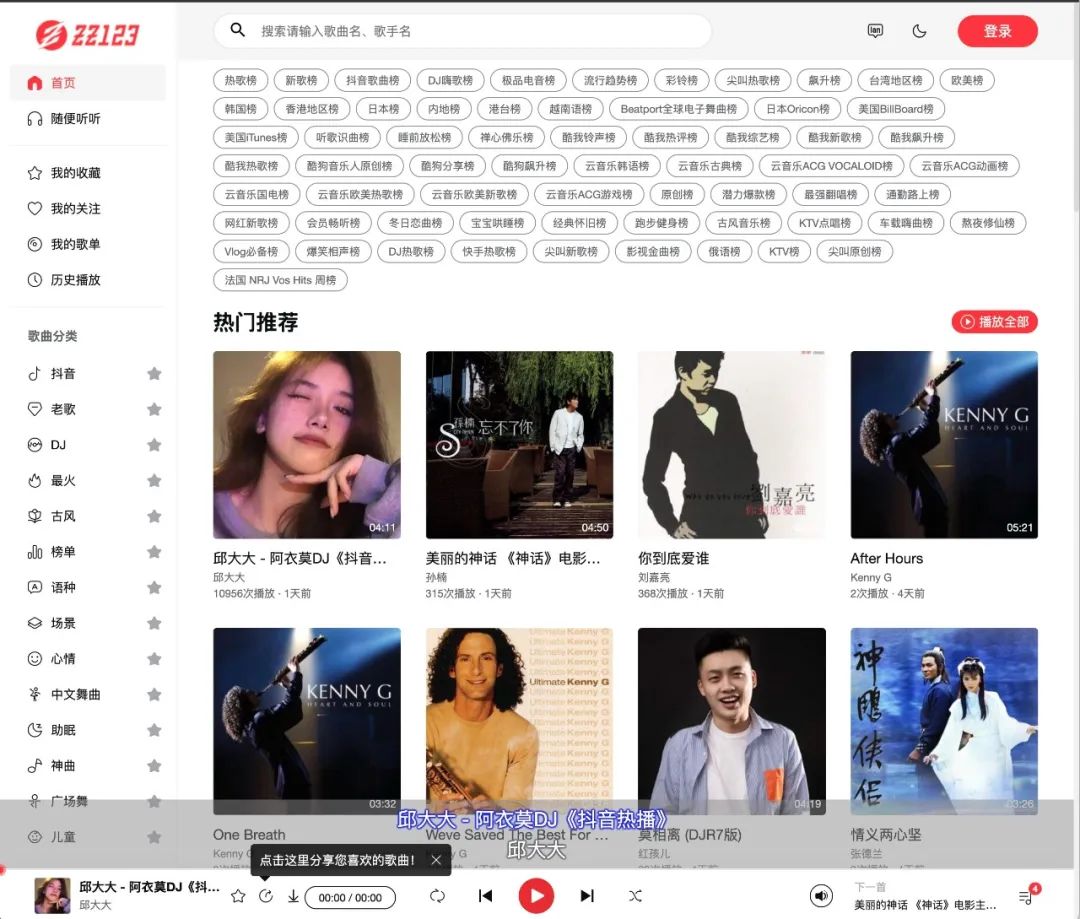The image size is (1080, 919).
Task: Click the 老歌 category icon
Action: (x=34, y=409)
